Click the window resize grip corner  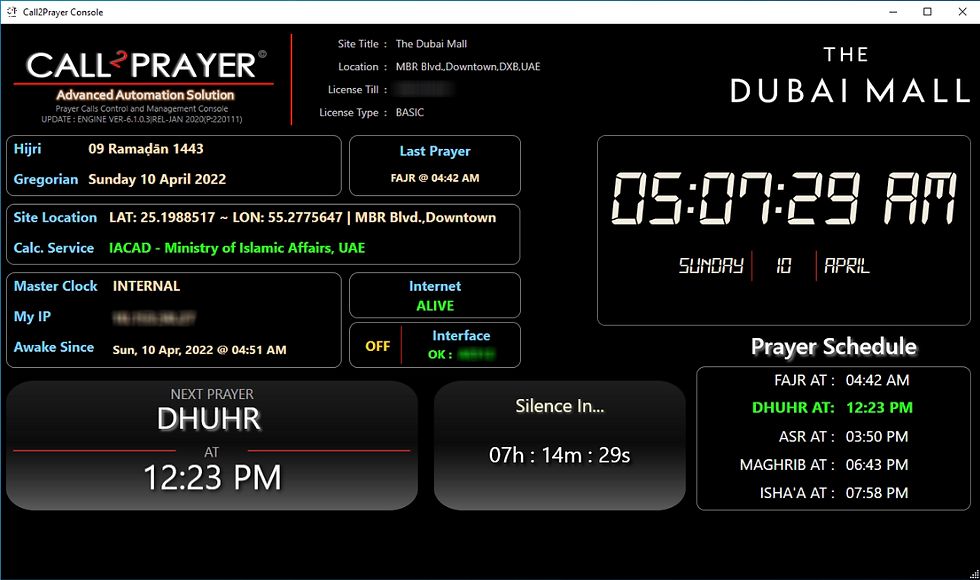[974, 574]
